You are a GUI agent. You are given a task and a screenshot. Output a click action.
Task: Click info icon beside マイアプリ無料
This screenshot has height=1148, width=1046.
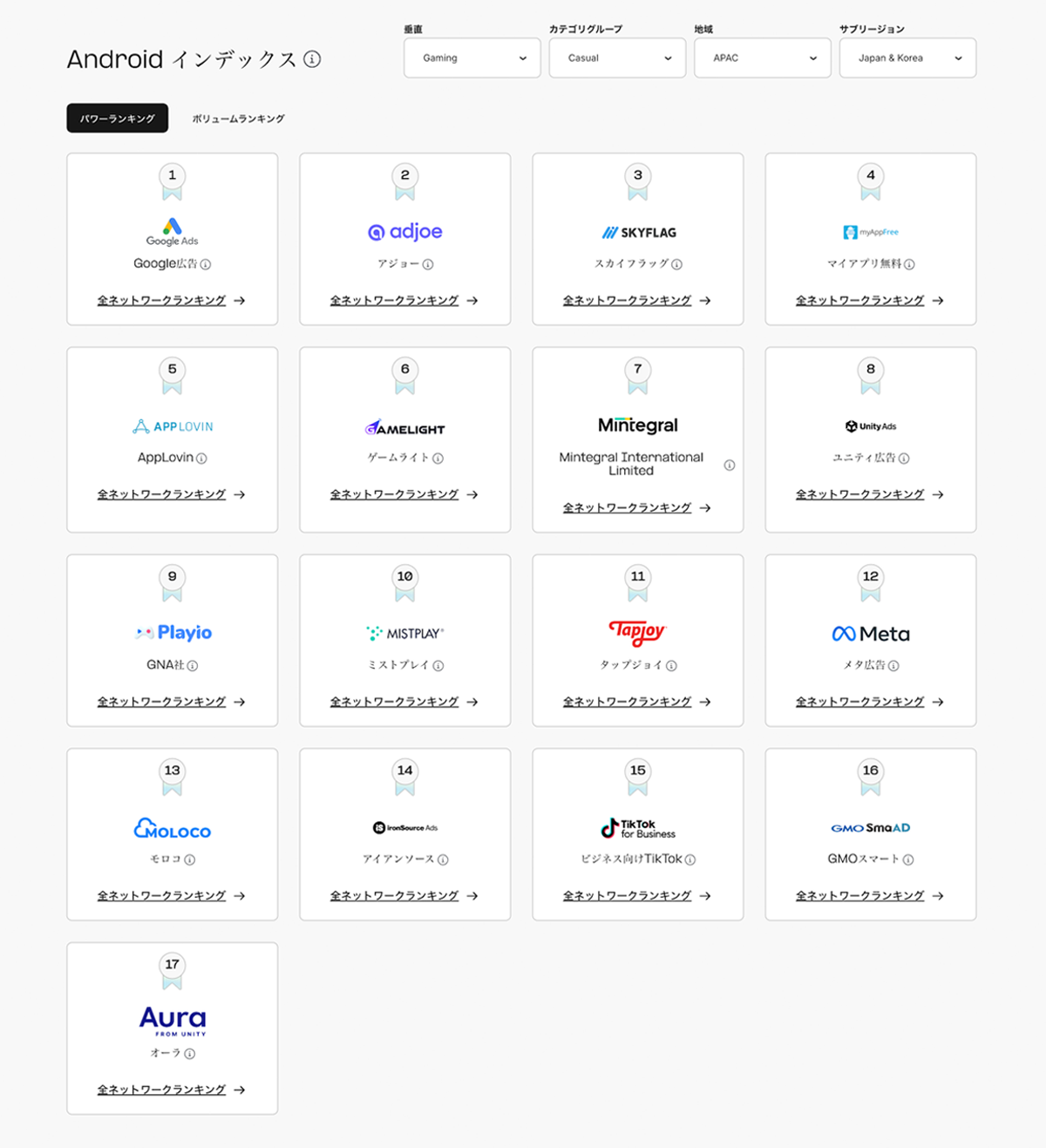pos(910,264)
